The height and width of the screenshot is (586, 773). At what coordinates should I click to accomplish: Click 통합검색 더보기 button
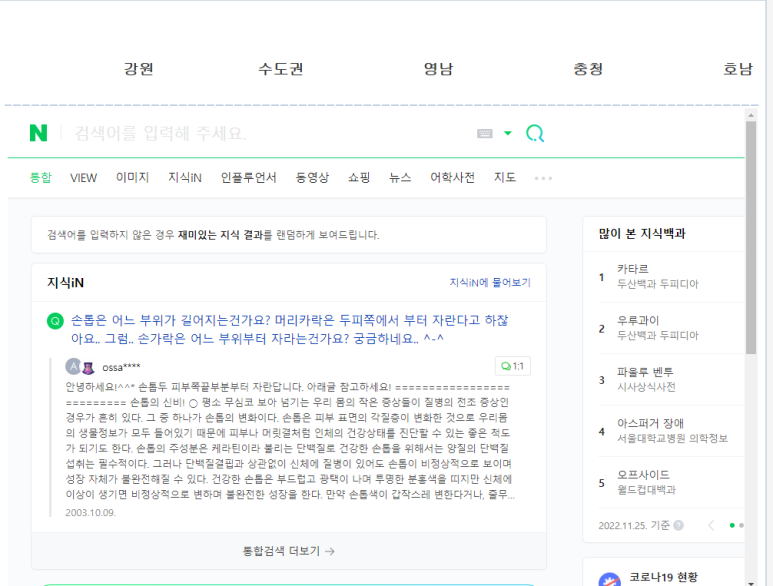289,551
